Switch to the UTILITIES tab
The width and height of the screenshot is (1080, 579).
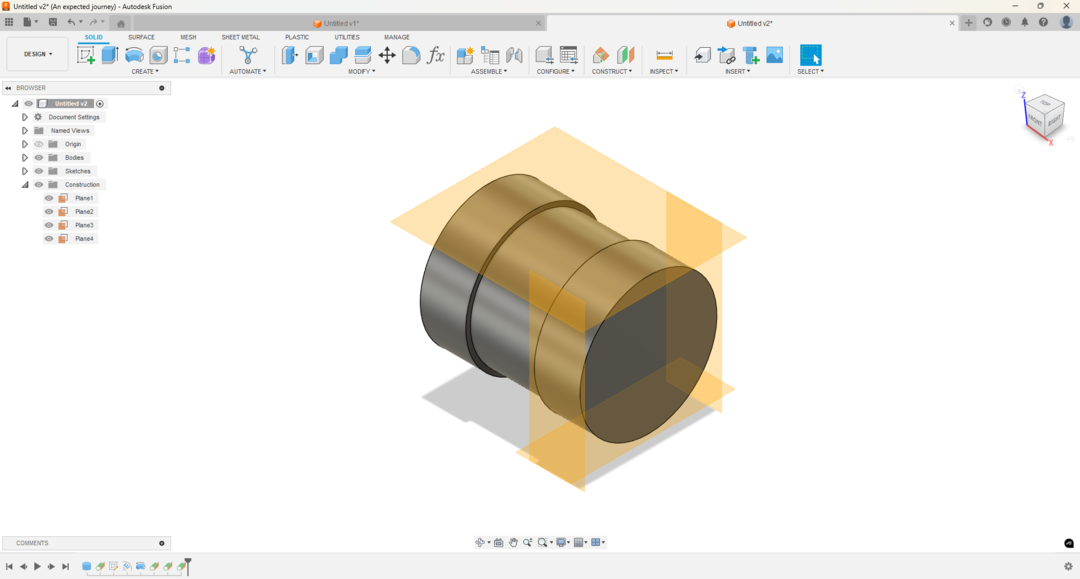[x=346, y=37]
